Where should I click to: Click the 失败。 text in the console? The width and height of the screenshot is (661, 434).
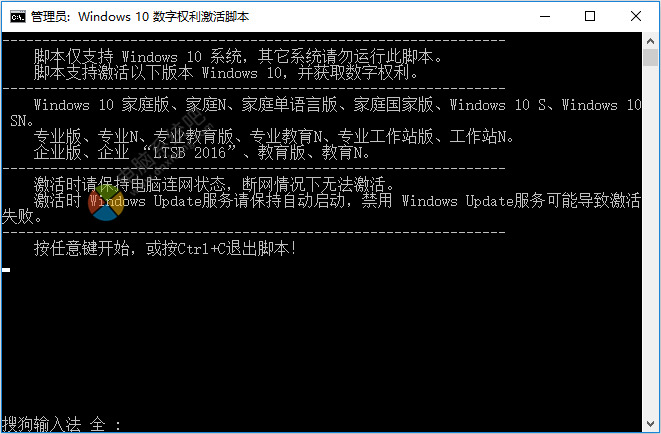tap(22, 217)
